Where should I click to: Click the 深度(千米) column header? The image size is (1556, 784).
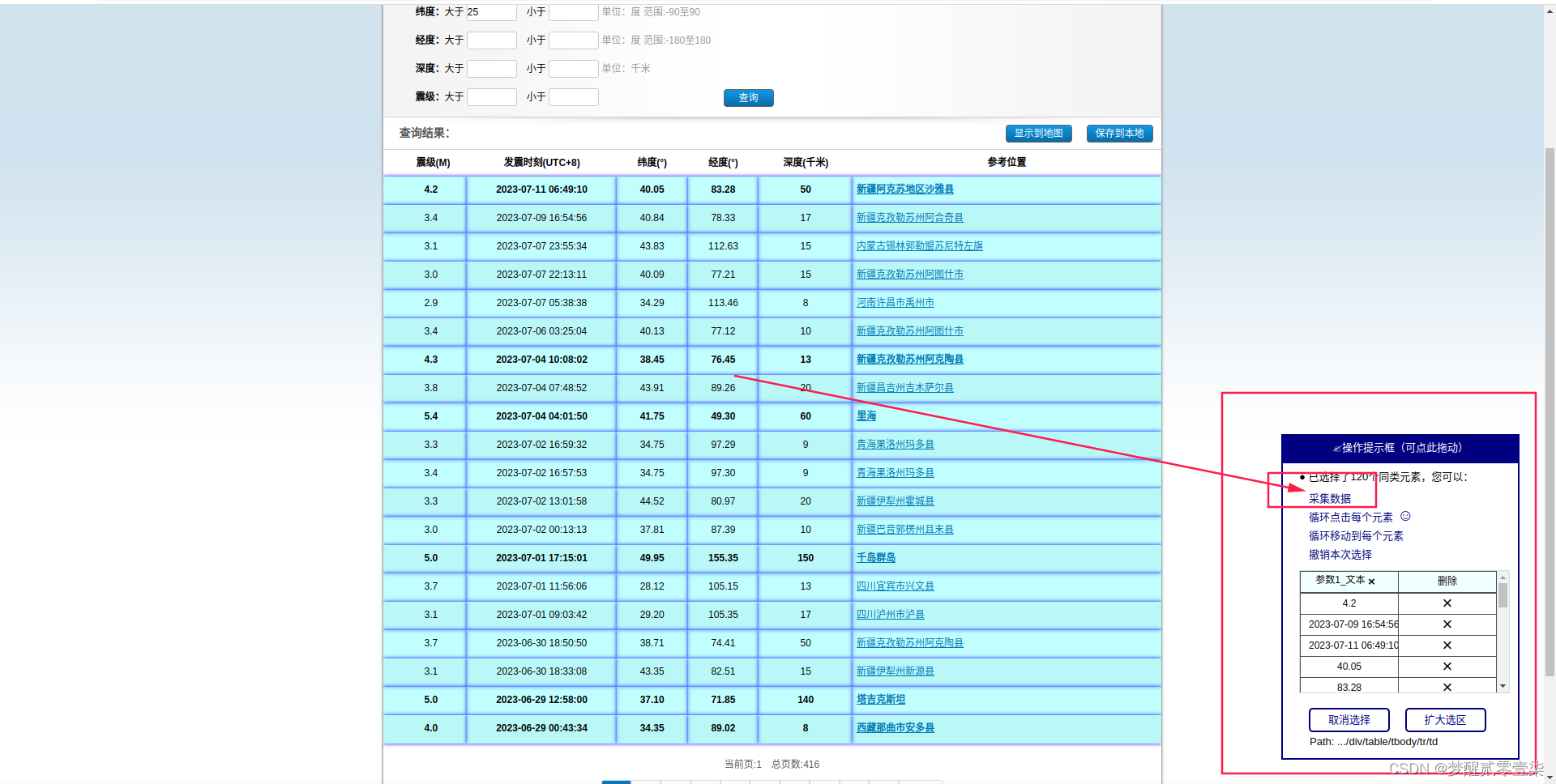click(x=806, y=163)
